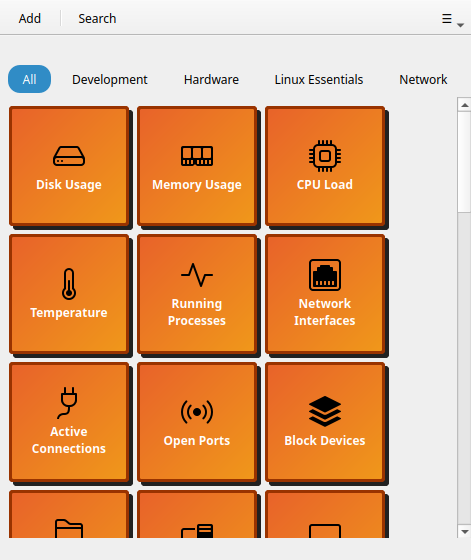
Task: Switch to the Development category
Action: click(x=110, y=79)
